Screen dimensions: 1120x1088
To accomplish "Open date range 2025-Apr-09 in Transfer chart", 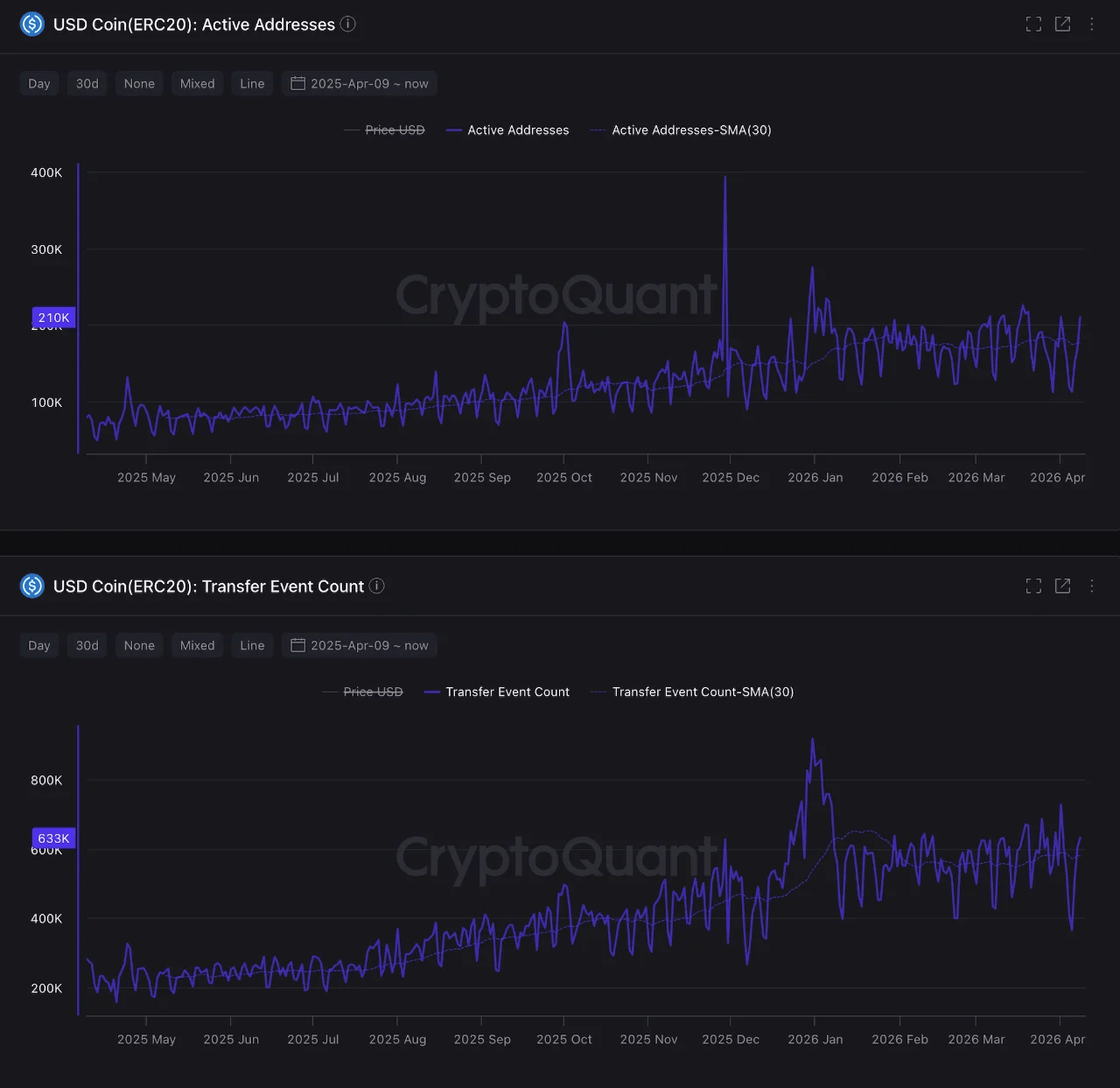I will (x=360, y=646).
